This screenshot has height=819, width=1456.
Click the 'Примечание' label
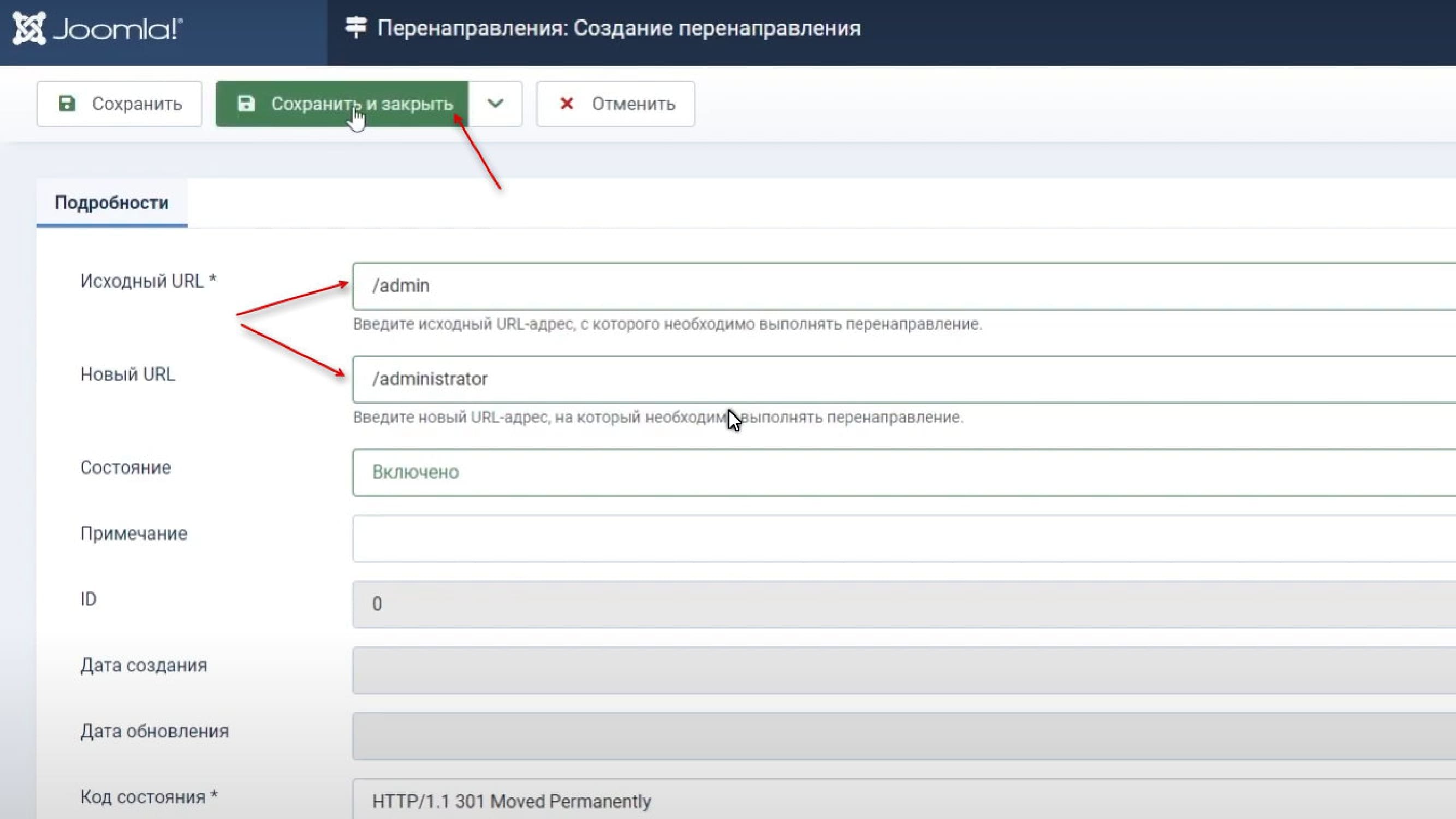133,533
